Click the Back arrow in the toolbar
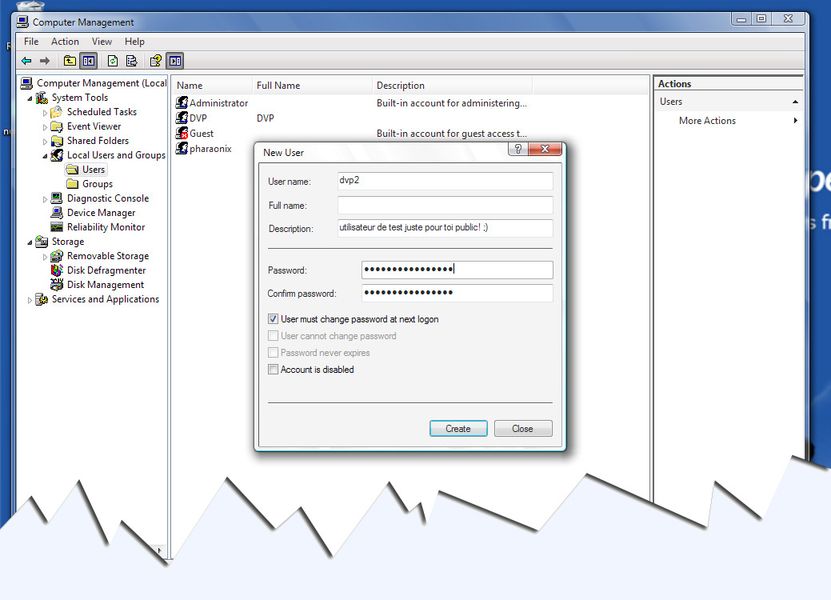 [26, 61]
